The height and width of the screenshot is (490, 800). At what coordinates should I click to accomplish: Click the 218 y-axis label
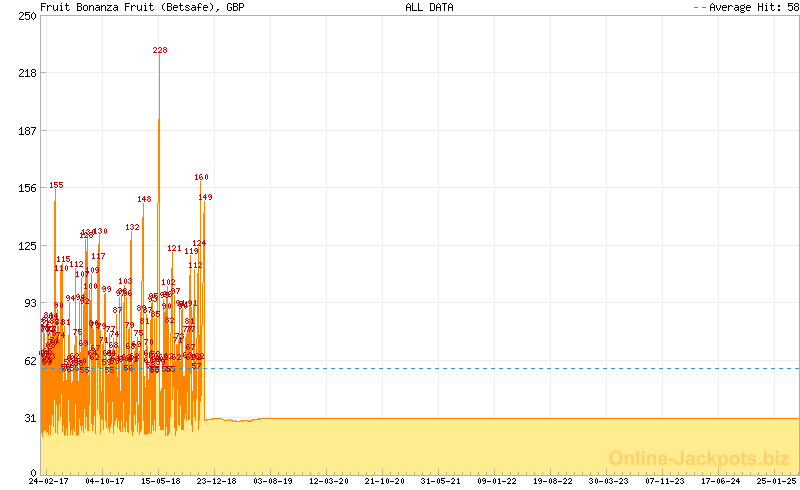tap(27, 73)
